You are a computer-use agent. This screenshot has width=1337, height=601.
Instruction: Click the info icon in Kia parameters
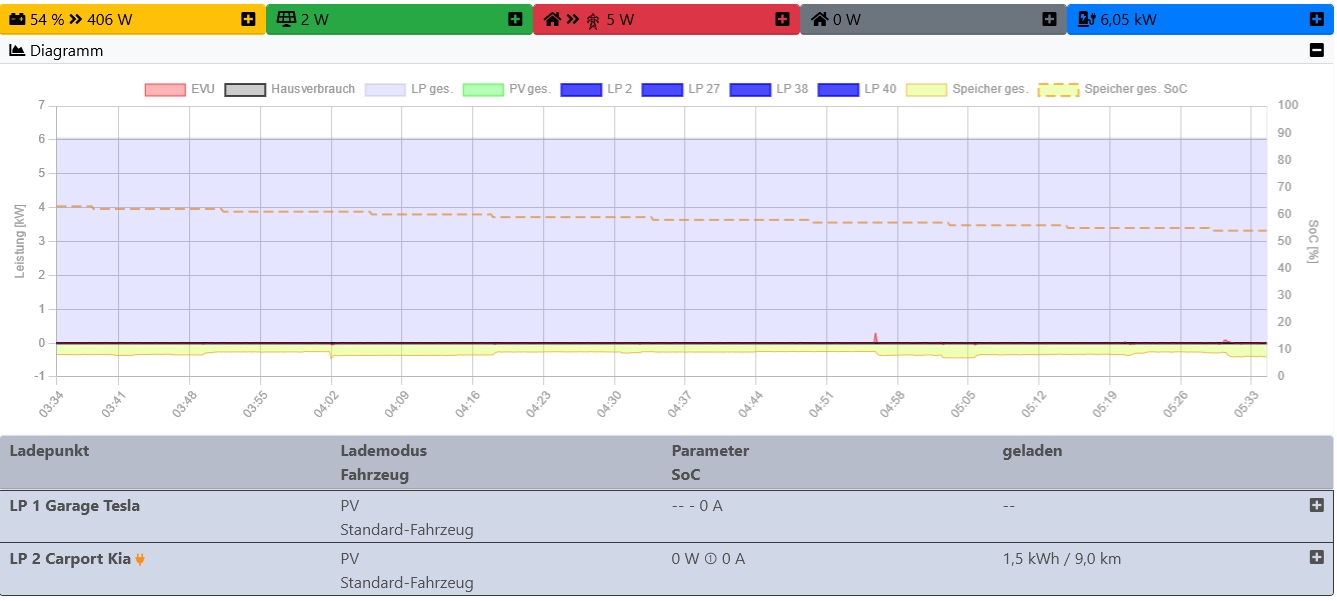(x=710, y=559)
